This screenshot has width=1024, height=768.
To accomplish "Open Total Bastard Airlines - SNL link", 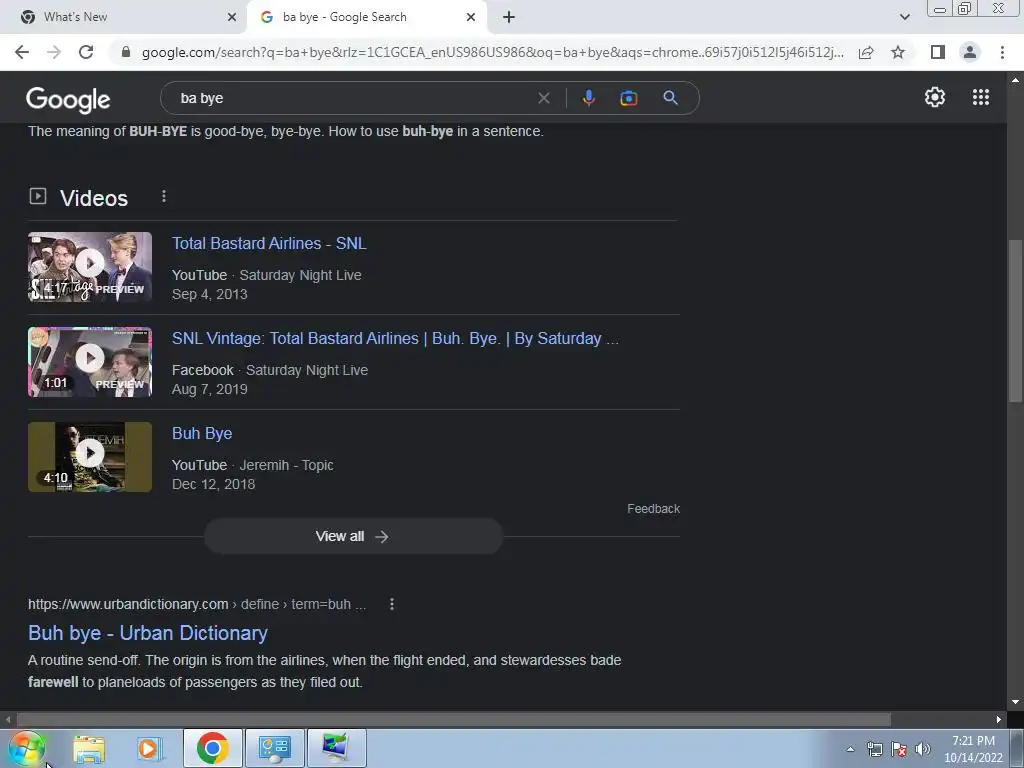I will (x=269, y=244).
